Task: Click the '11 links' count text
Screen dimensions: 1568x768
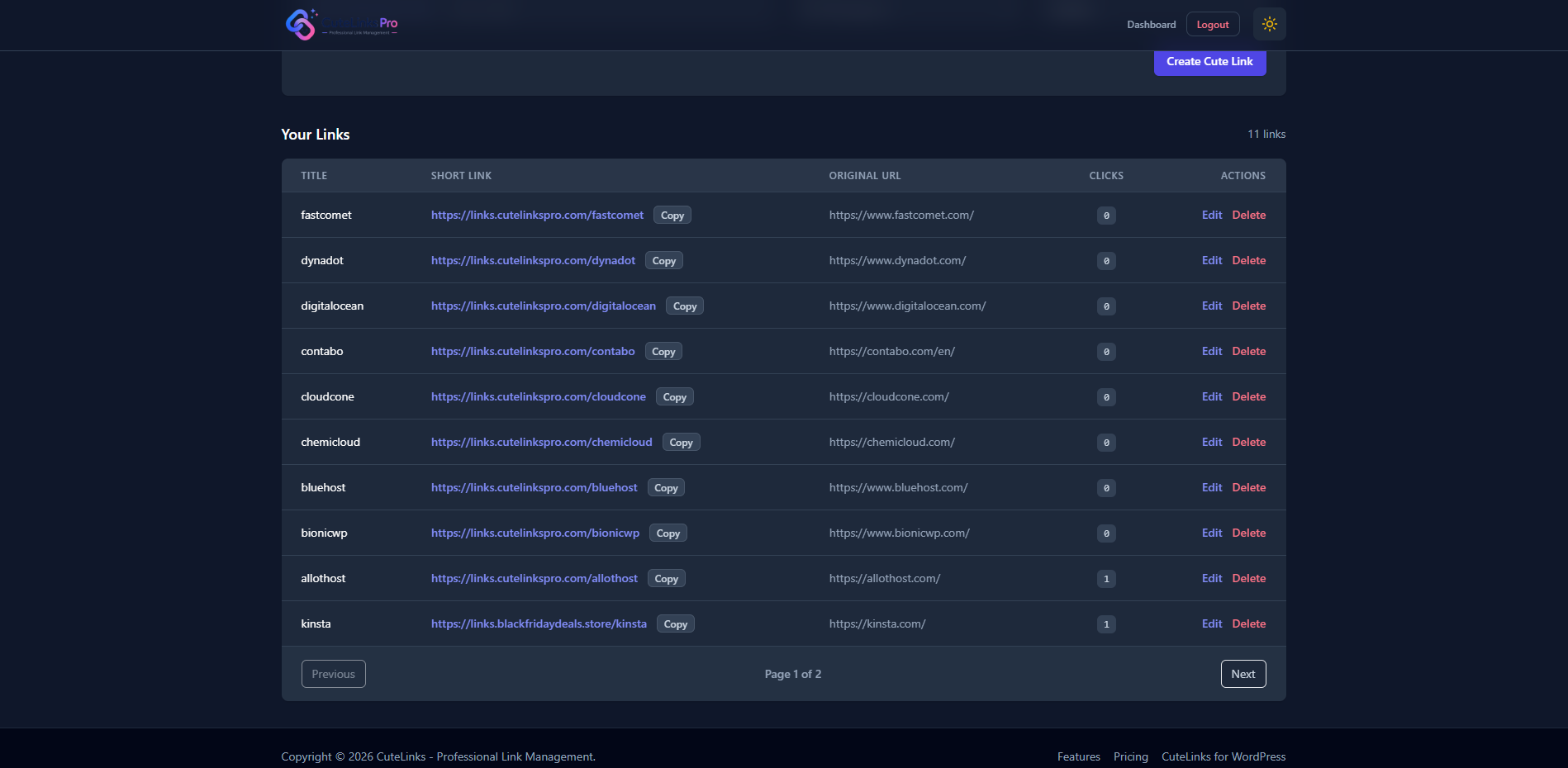Action: 1266,134
